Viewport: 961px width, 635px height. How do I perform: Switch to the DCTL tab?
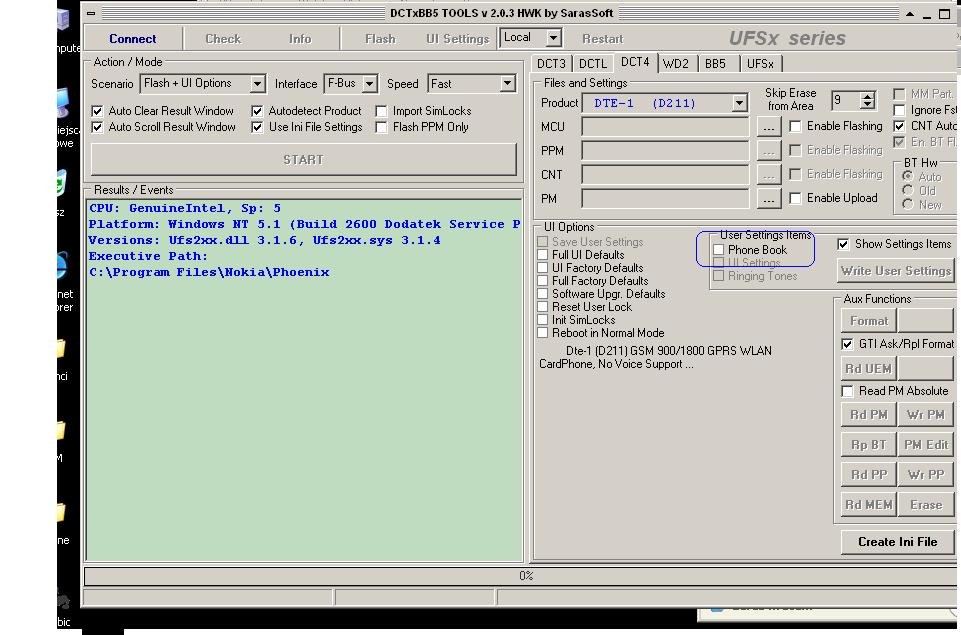593,64
